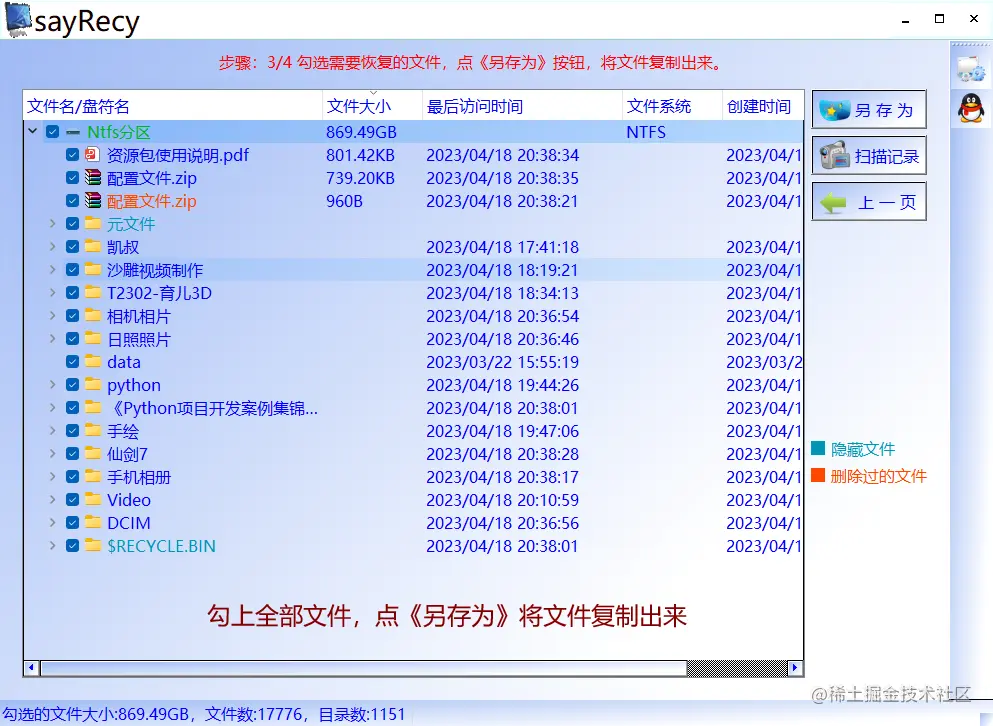Click the camera icon on 扫描记录 button
The width and height of the screenshot is (993, 726).
click(833, 155)
